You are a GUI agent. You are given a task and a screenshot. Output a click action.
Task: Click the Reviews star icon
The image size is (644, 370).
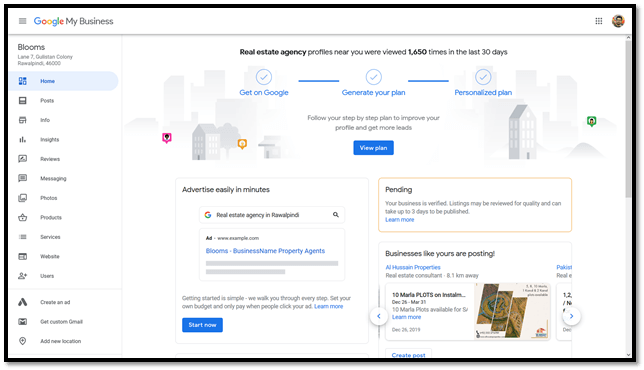[23, 159]
